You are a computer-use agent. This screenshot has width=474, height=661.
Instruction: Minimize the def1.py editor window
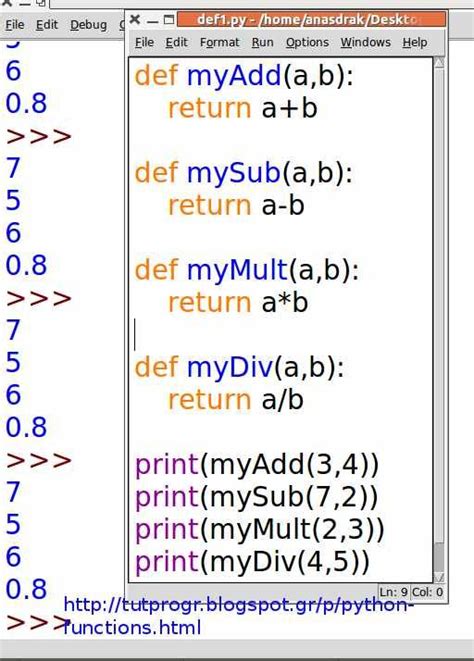pos(153,20)
